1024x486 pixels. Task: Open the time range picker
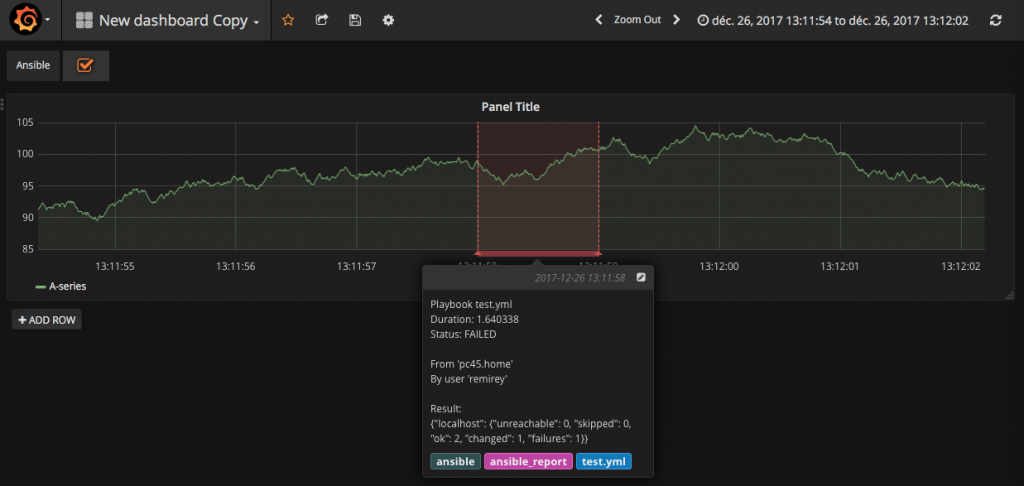pos(832,20)
